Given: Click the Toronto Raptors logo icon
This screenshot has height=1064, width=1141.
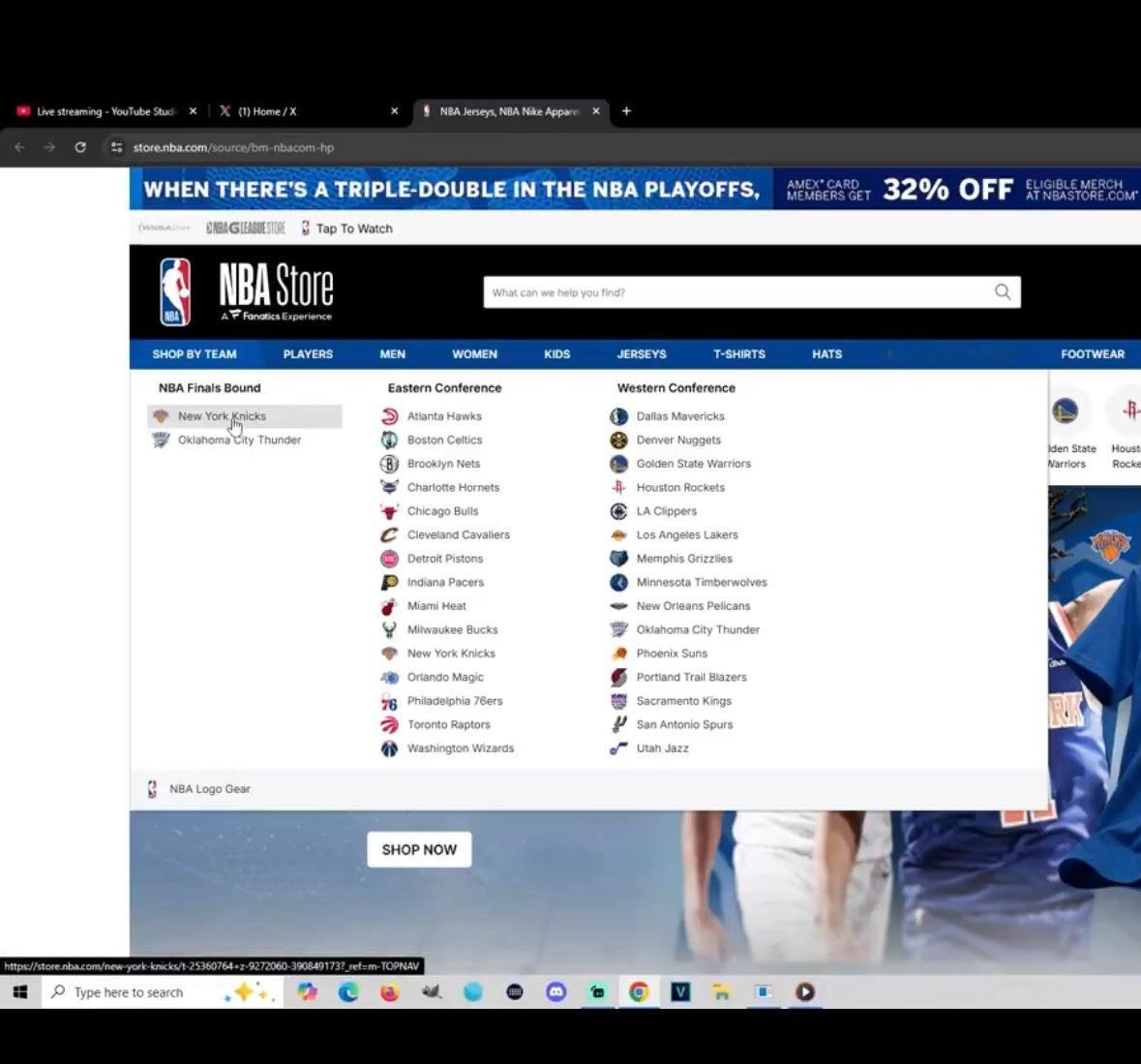Looking at the screenshot, I should pyautogui.click(x=390, y=724).
